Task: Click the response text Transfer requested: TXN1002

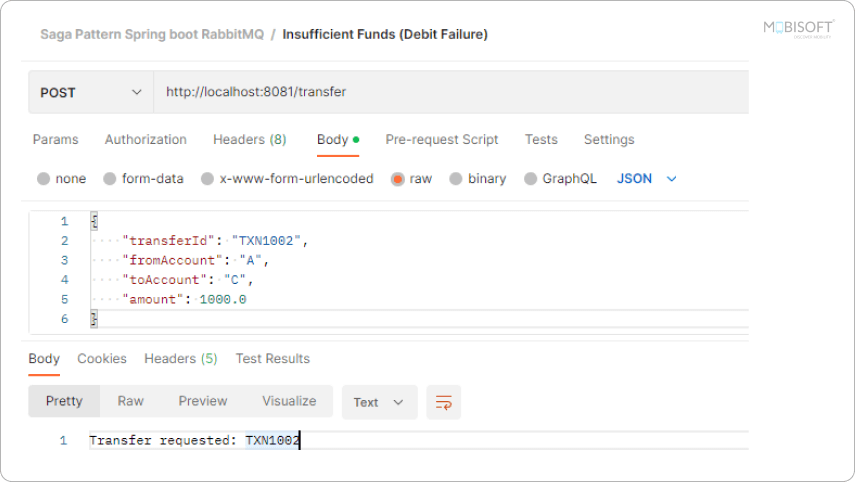Action: click(x=195, y=441)
